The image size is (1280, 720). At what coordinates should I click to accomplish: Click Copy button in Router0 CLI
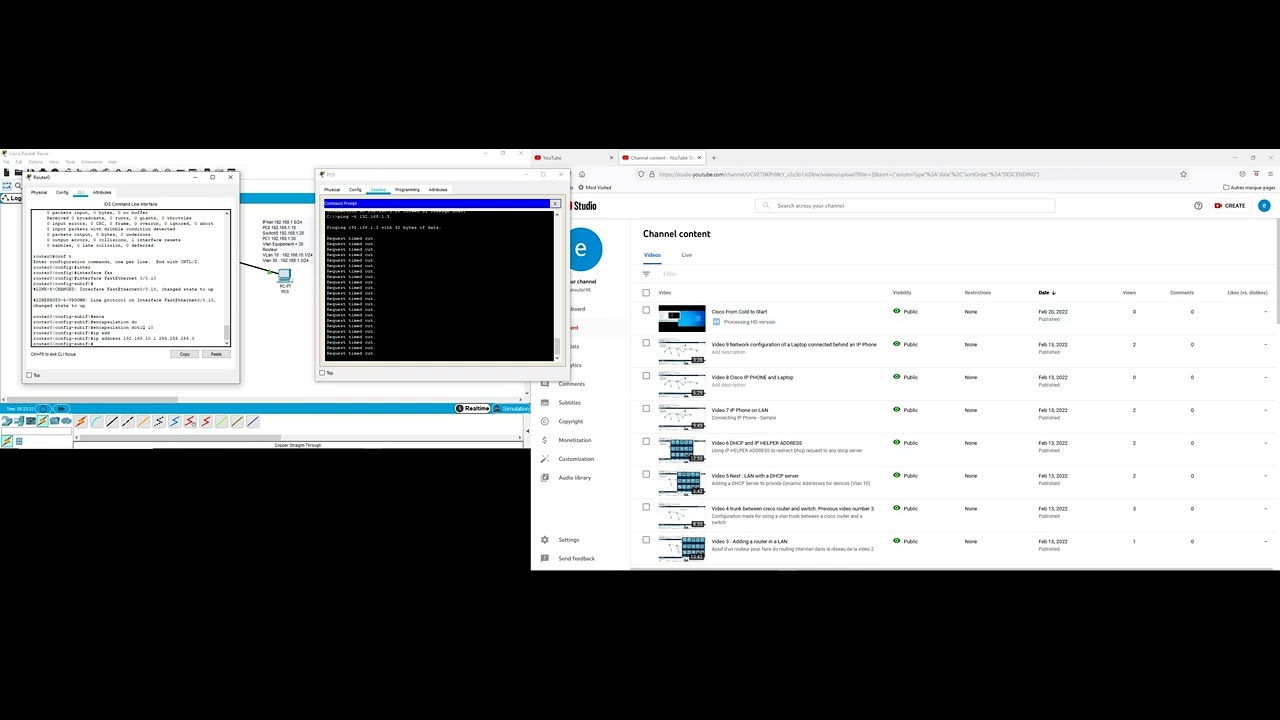pos(184,354)
